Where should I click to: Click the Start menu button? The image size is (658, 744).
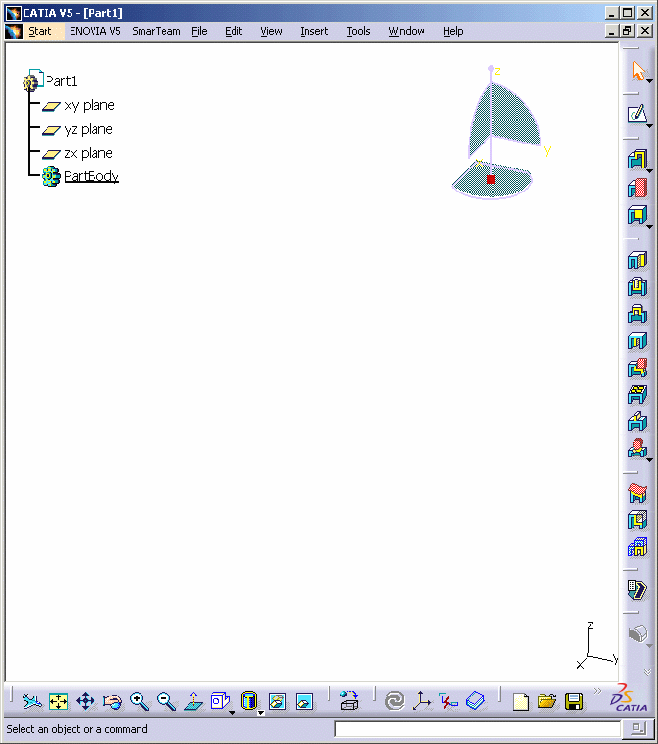click(39, 31)
